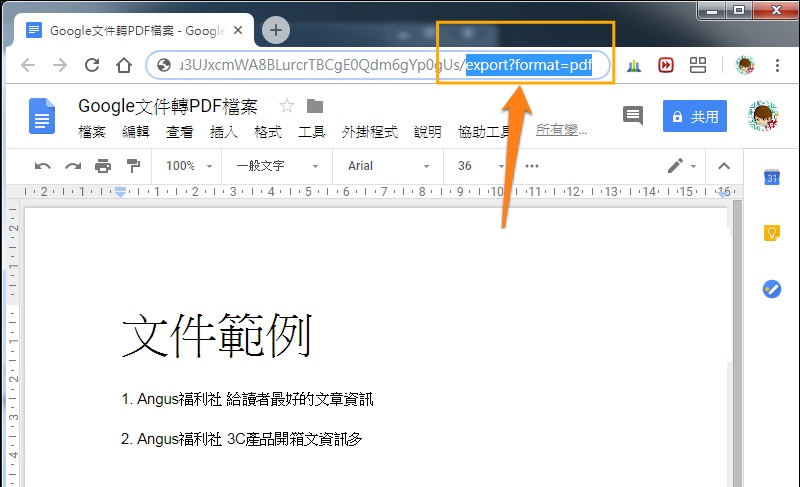The width and height of the screenshot is (800, 487).
Task: Click line 1. Angus福利社 給讀者最好的文章資訊
Action: pos(247,399)
